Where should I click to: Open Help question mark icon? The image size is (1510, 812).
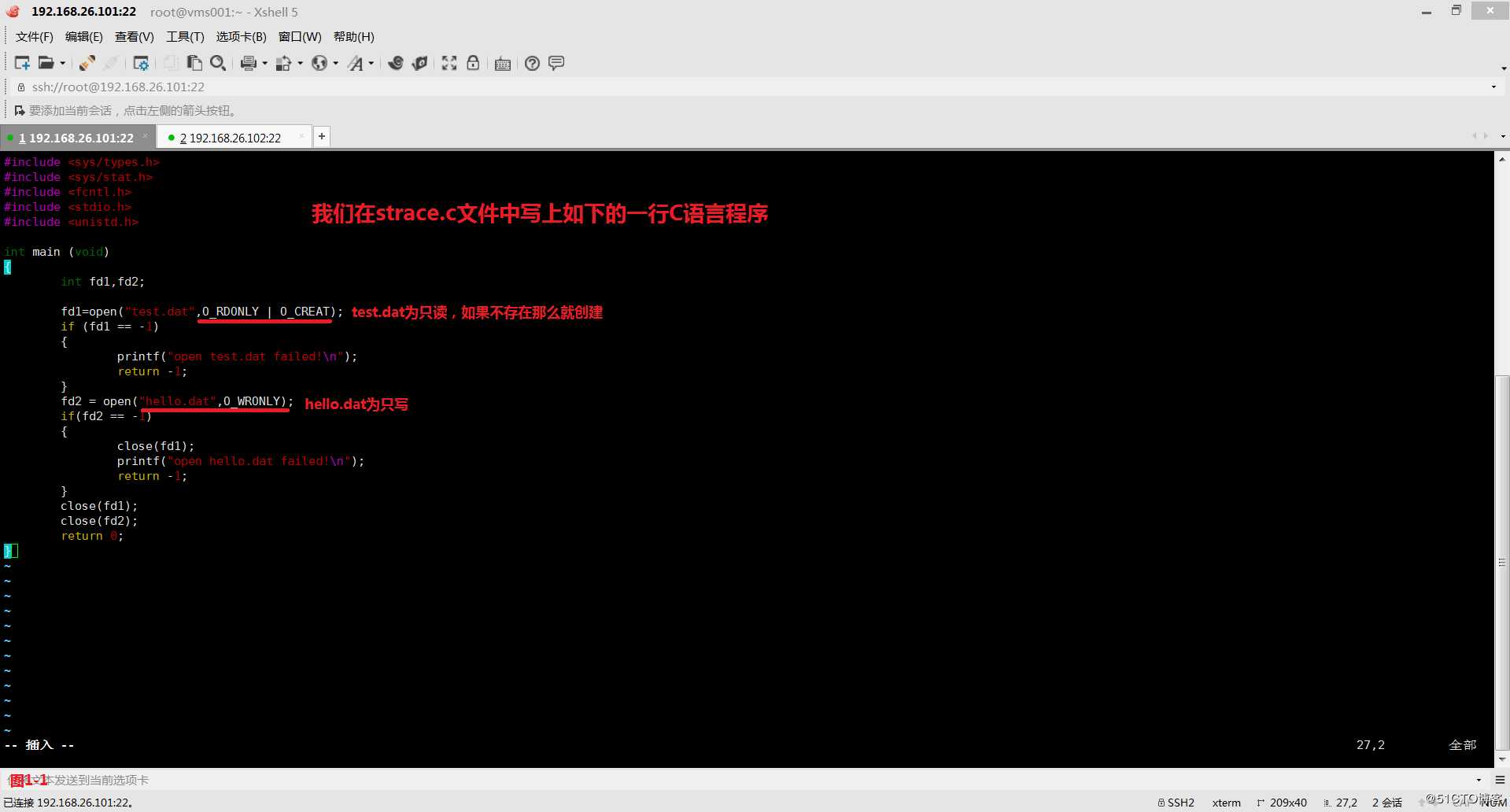pyautogui.click(x=533, y=63)
